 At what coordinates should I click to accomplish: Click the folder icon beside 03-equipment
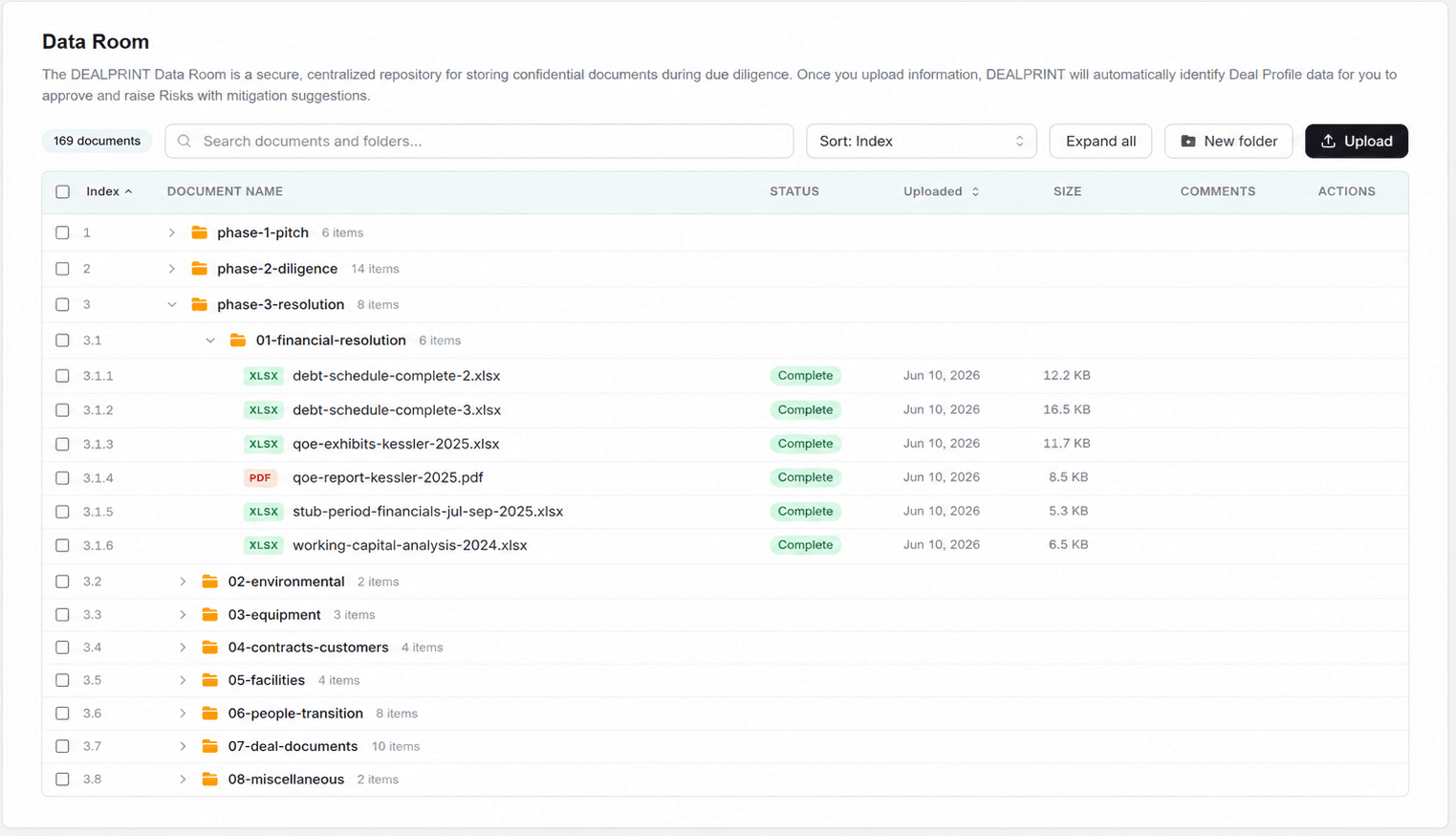(x=210, y=615)
